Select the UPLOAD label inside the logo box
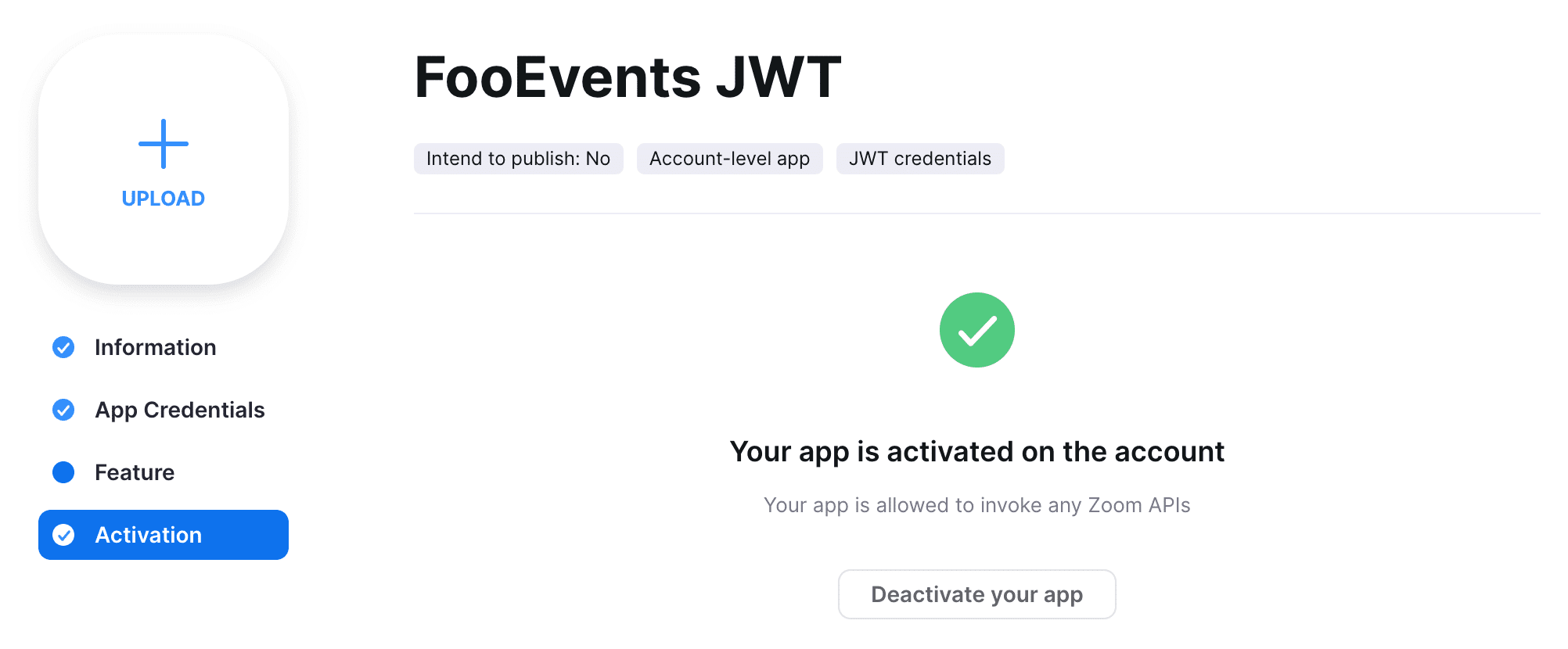The image size is (1568, 649). (x=162, y=198)
